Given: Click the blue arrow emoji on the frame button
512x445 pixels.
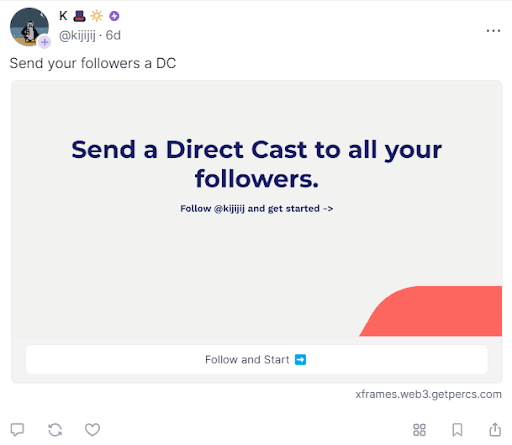Looking at the screenshot, I should (x=300, y=360).
